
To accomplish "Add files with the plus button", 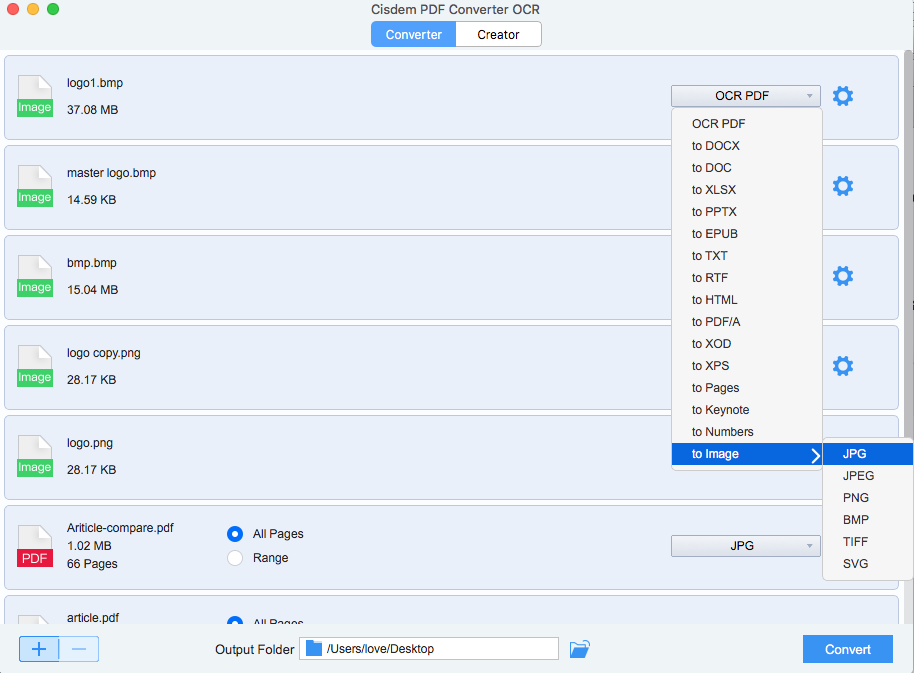I will [39, 649].
